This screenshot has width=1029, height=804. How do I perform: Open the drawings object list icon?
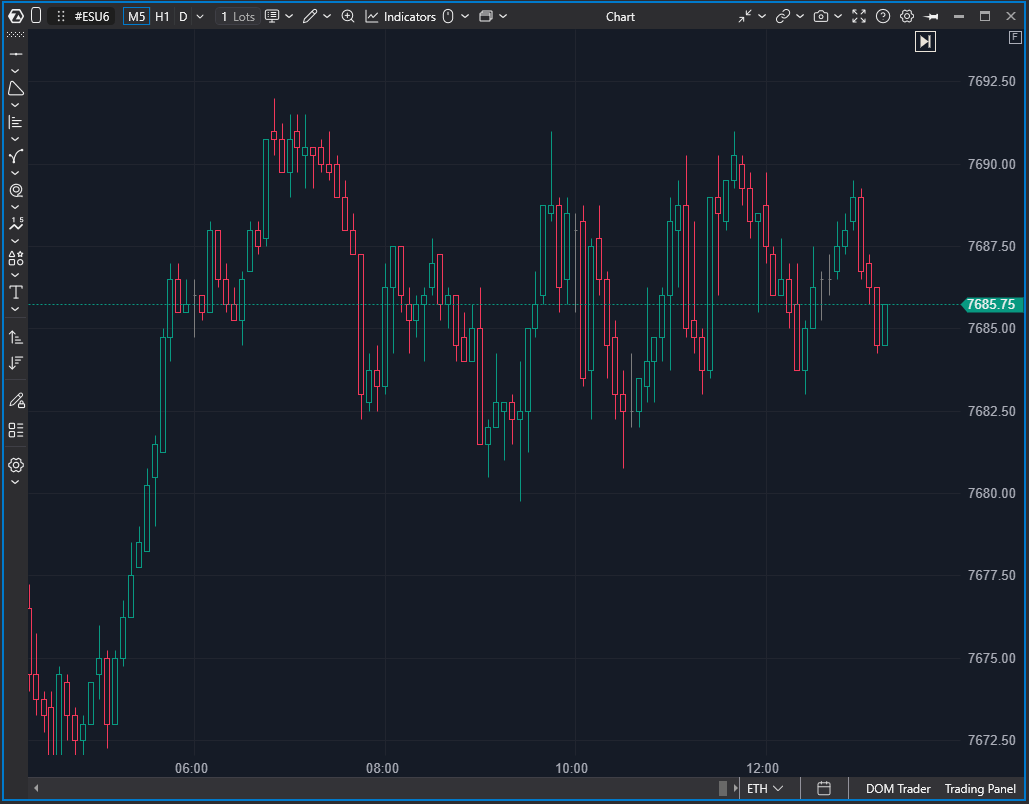16,430
